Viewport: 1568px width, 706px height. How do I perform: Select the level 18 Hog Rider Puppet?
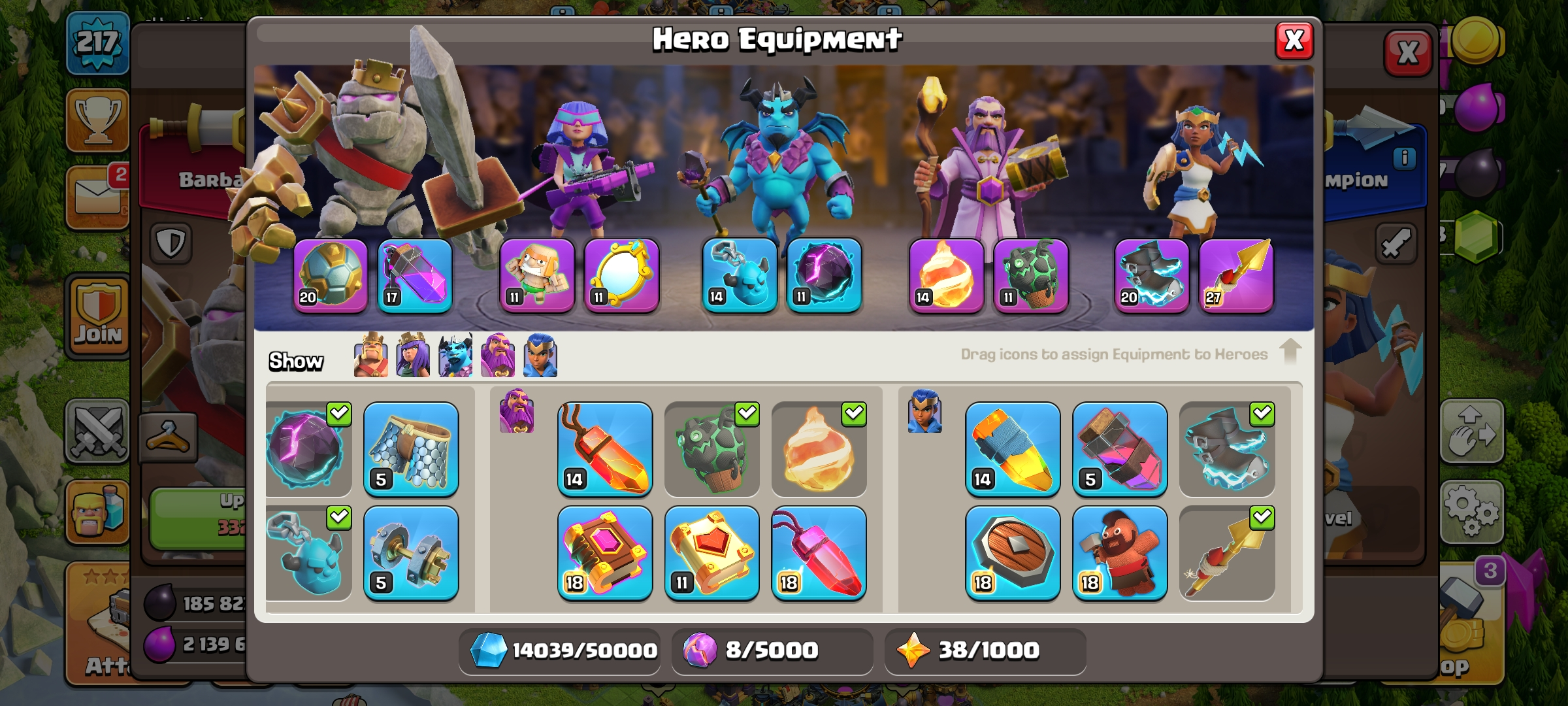tap(1120, 553)
